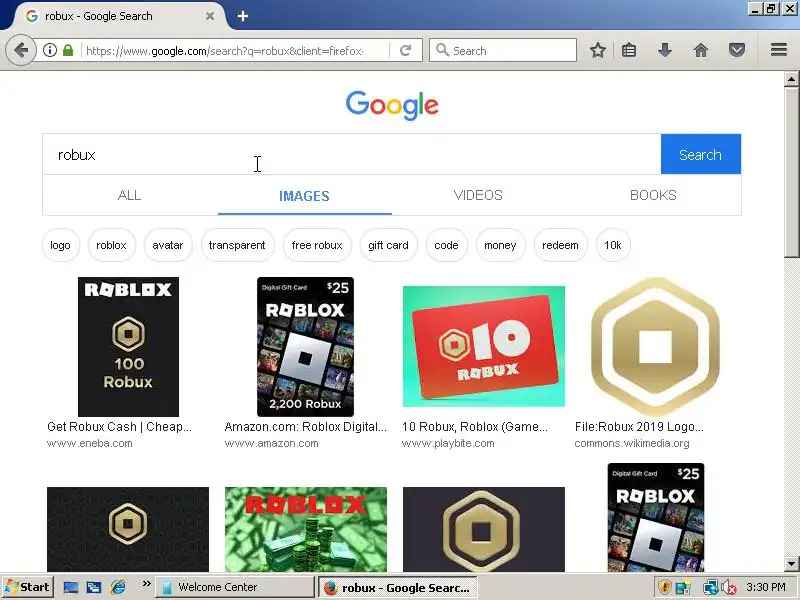Filter images by logo chip
Screen dimensions: 800x600
pyautogui.click(x=60, y=245)
